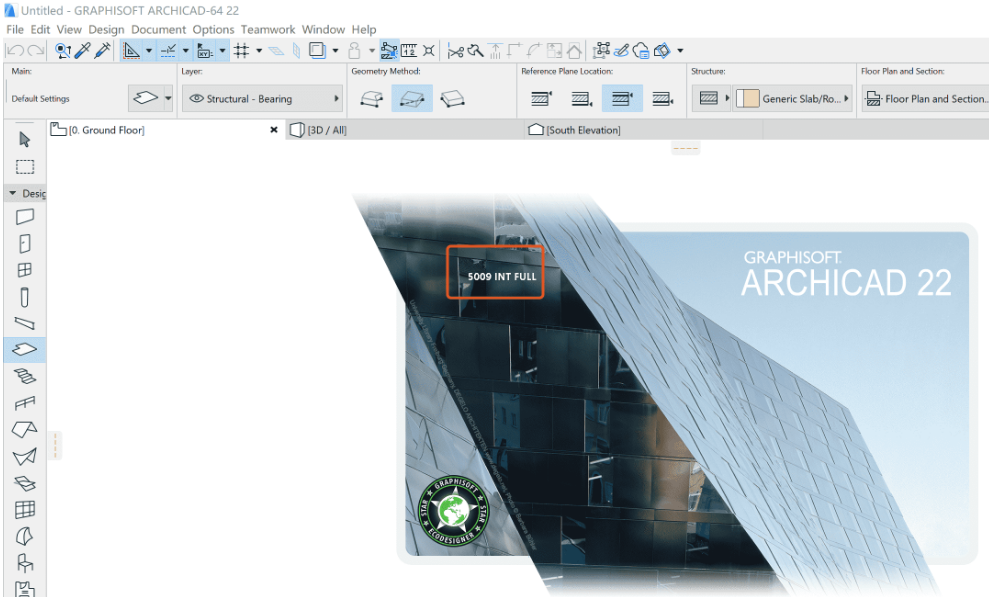Viewport: 989px width, 597px height.
Task: Select the Rectangular geometry method
Action: (412, 98)
